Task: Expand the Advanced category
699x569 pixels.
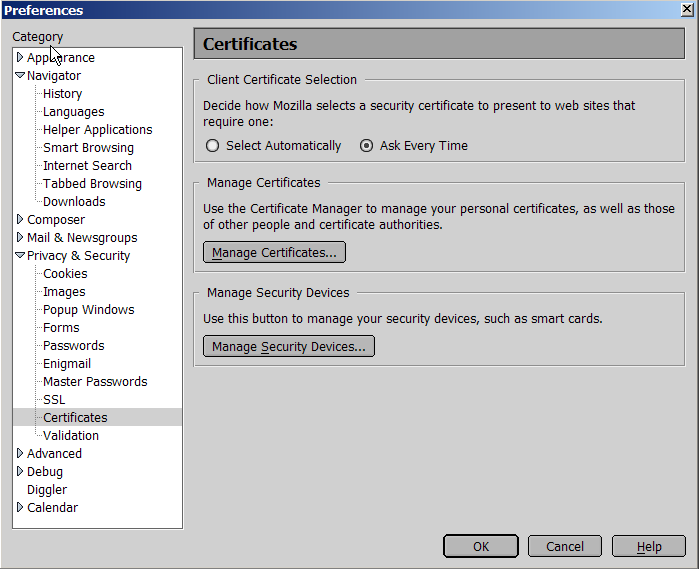Action: tap(20, 453)
